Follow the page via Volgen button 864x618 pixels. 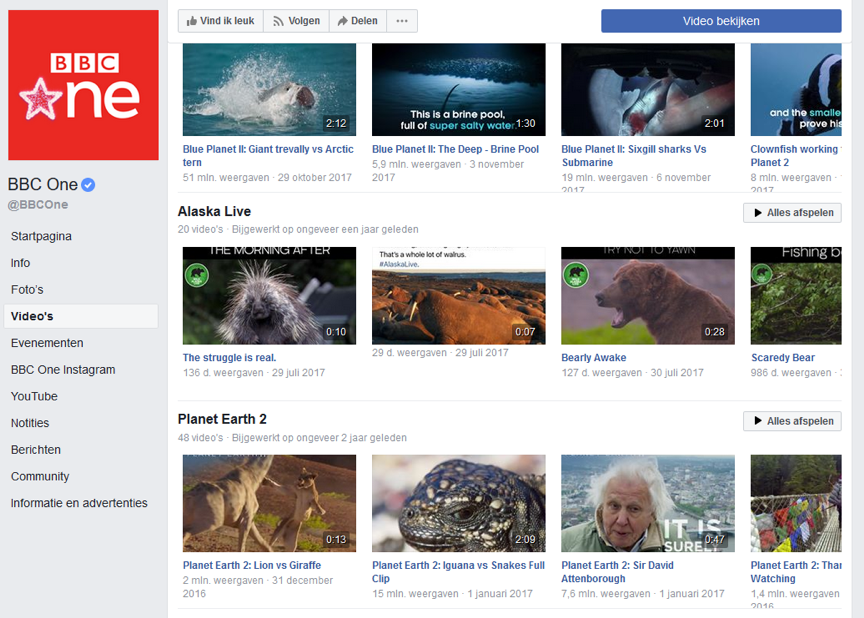click(x=296, y=21)
